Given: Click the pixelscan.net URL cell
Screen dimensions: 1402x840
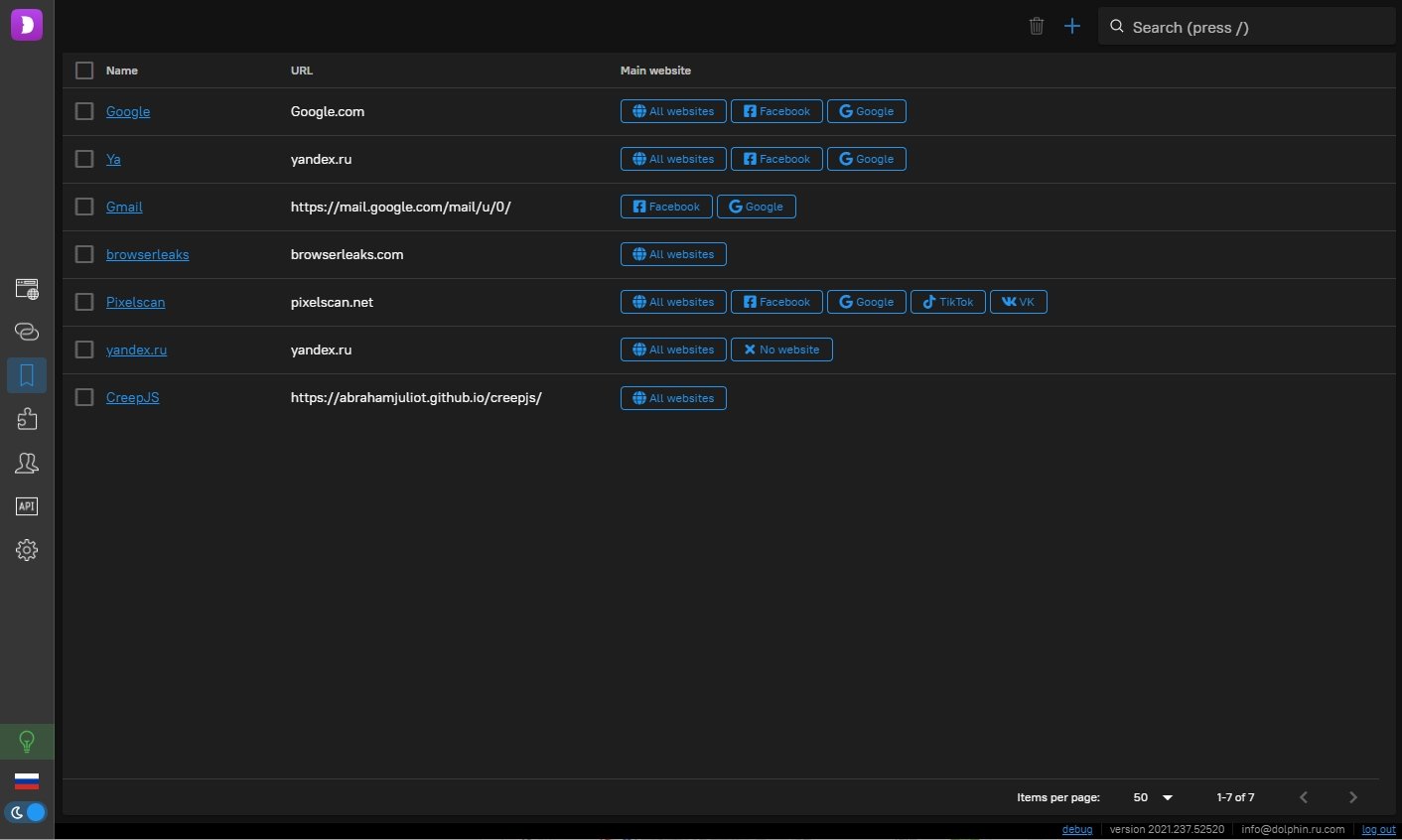Looking at the screenshot, I should [332, 302].
